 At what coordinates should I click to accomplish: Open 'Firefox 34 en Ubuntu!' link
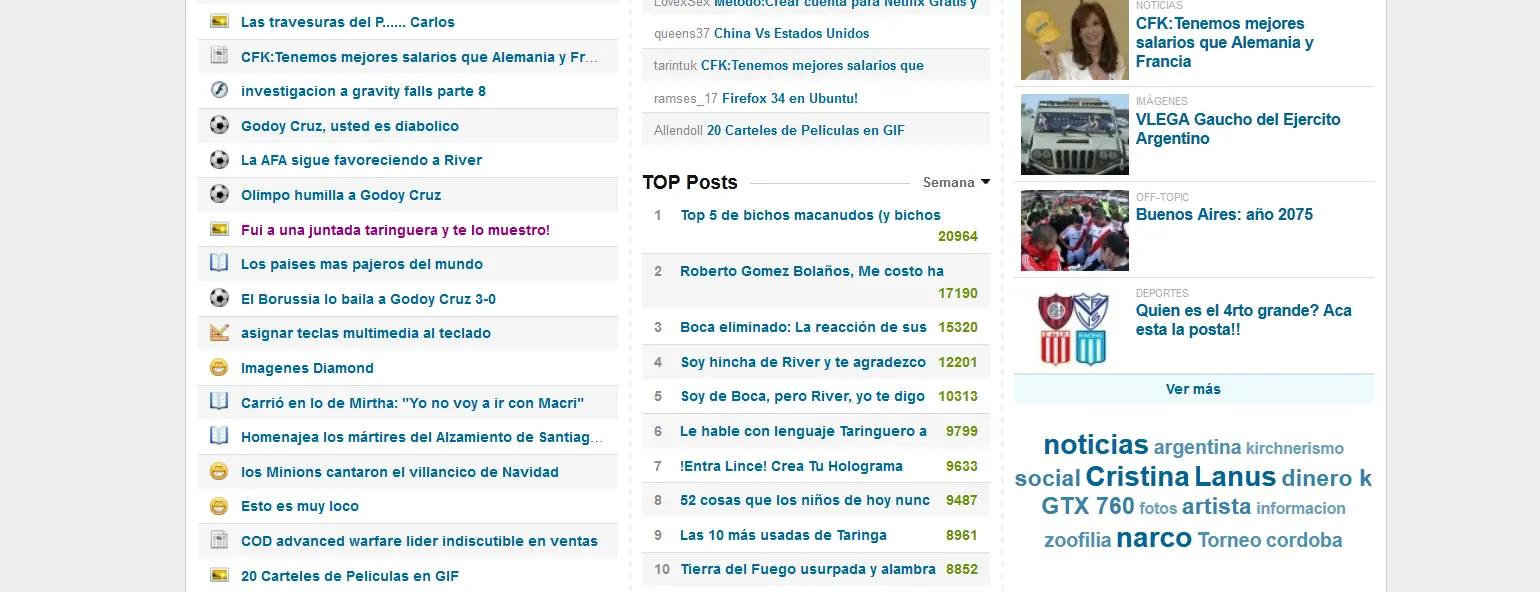pyautogui.click(x=790, y=98)
